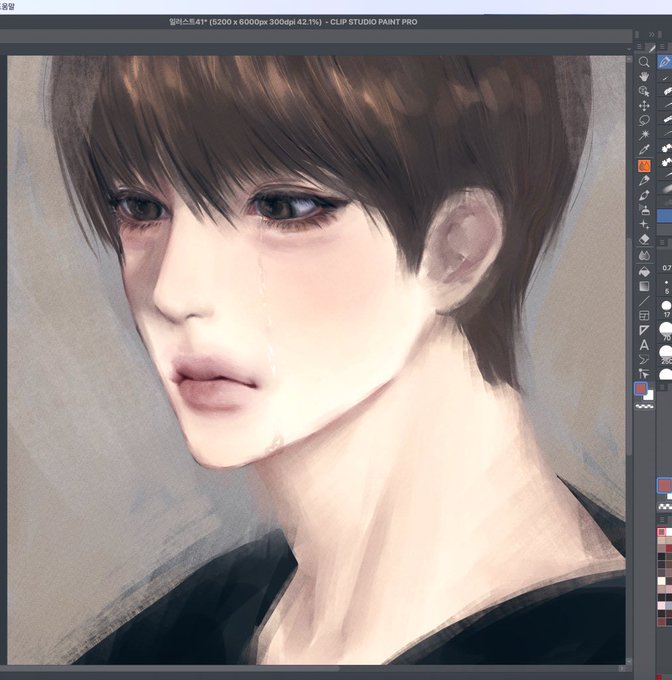672x680 pixels.
Task: Open sub tool palette hamburger menu
Action: point(662,47)
